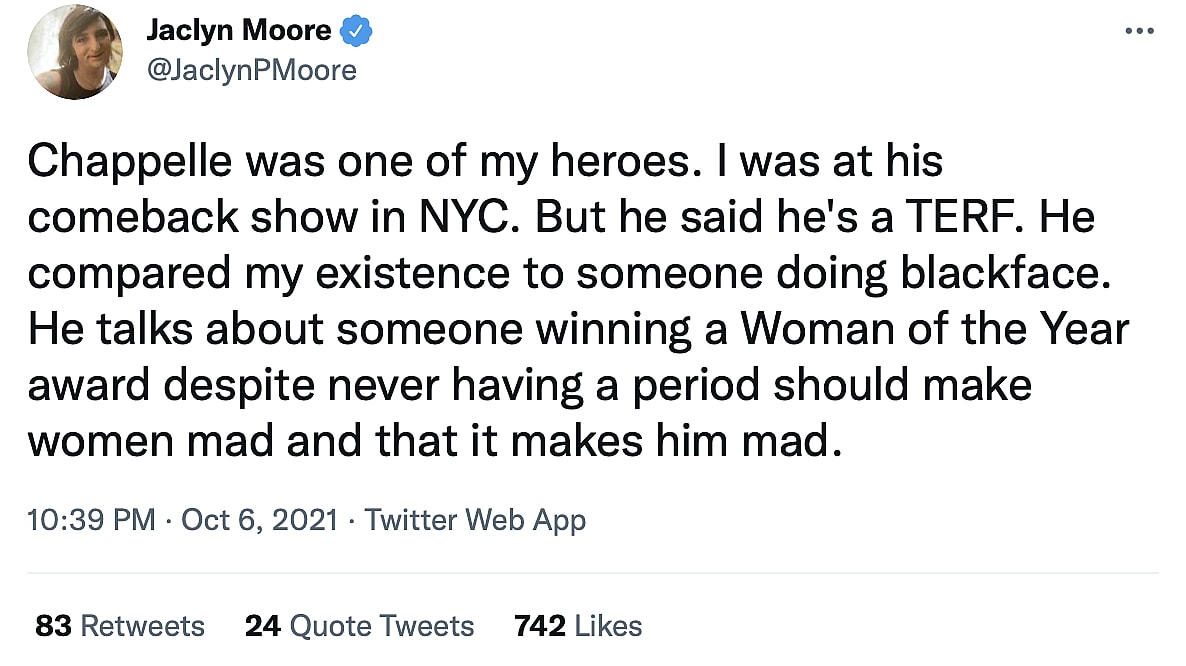Click the 10:39 PM timestamp

91,520
